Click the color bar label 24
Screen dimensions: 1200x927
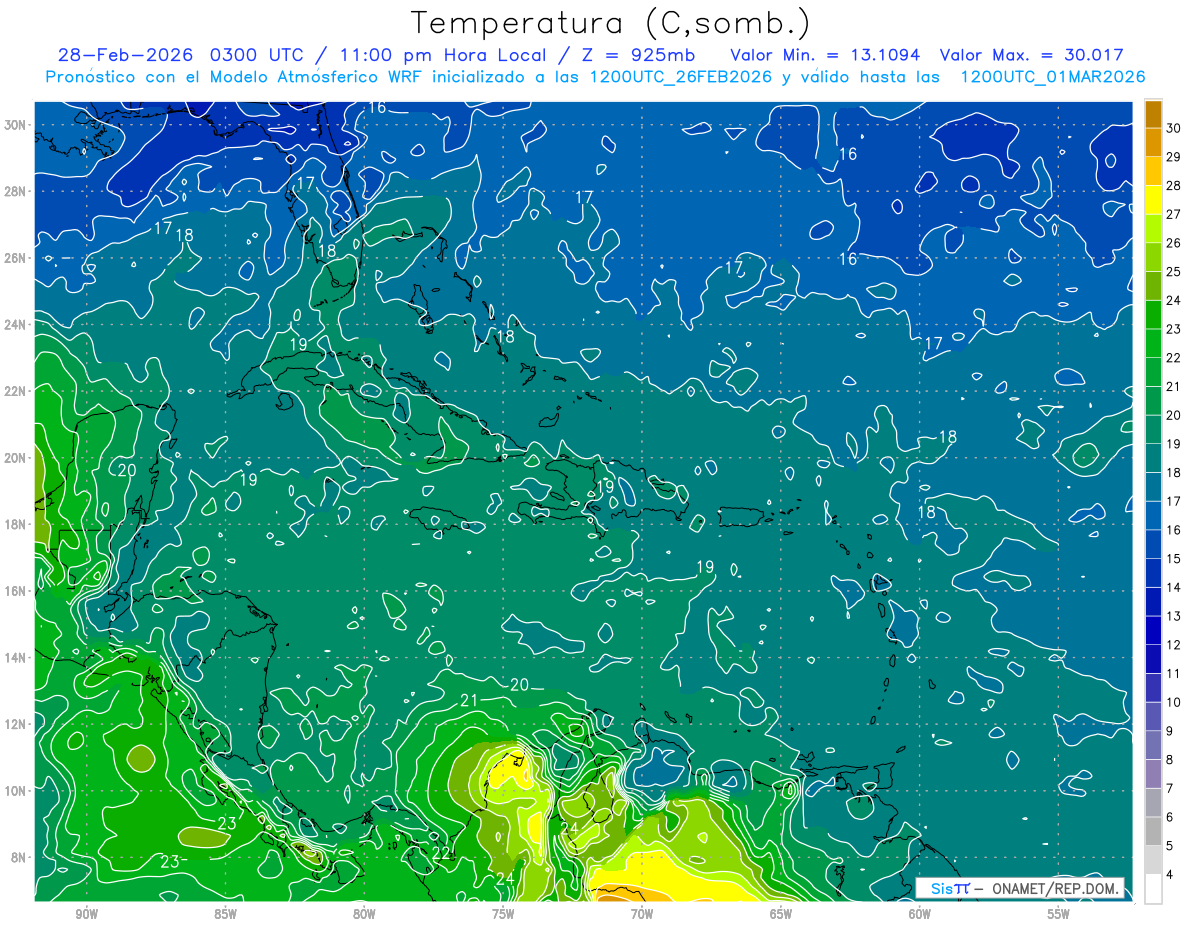(1174, 300)
